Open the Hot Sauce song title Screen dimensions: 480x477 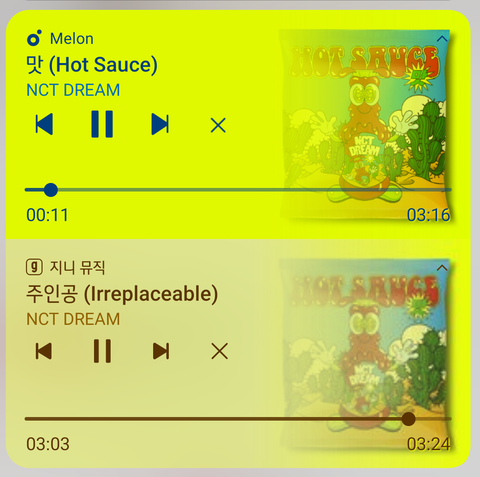[92, 65]
